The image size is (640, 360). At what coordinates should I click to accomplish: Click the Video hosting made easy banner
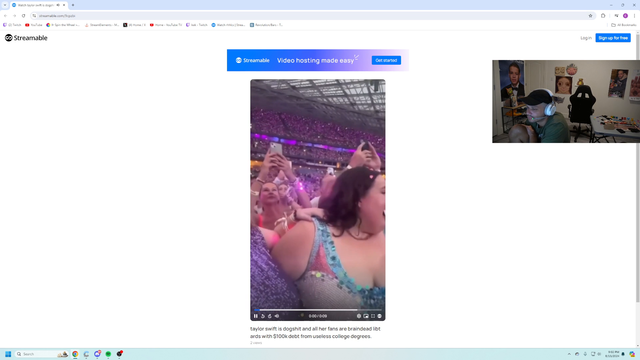[318, 60]
